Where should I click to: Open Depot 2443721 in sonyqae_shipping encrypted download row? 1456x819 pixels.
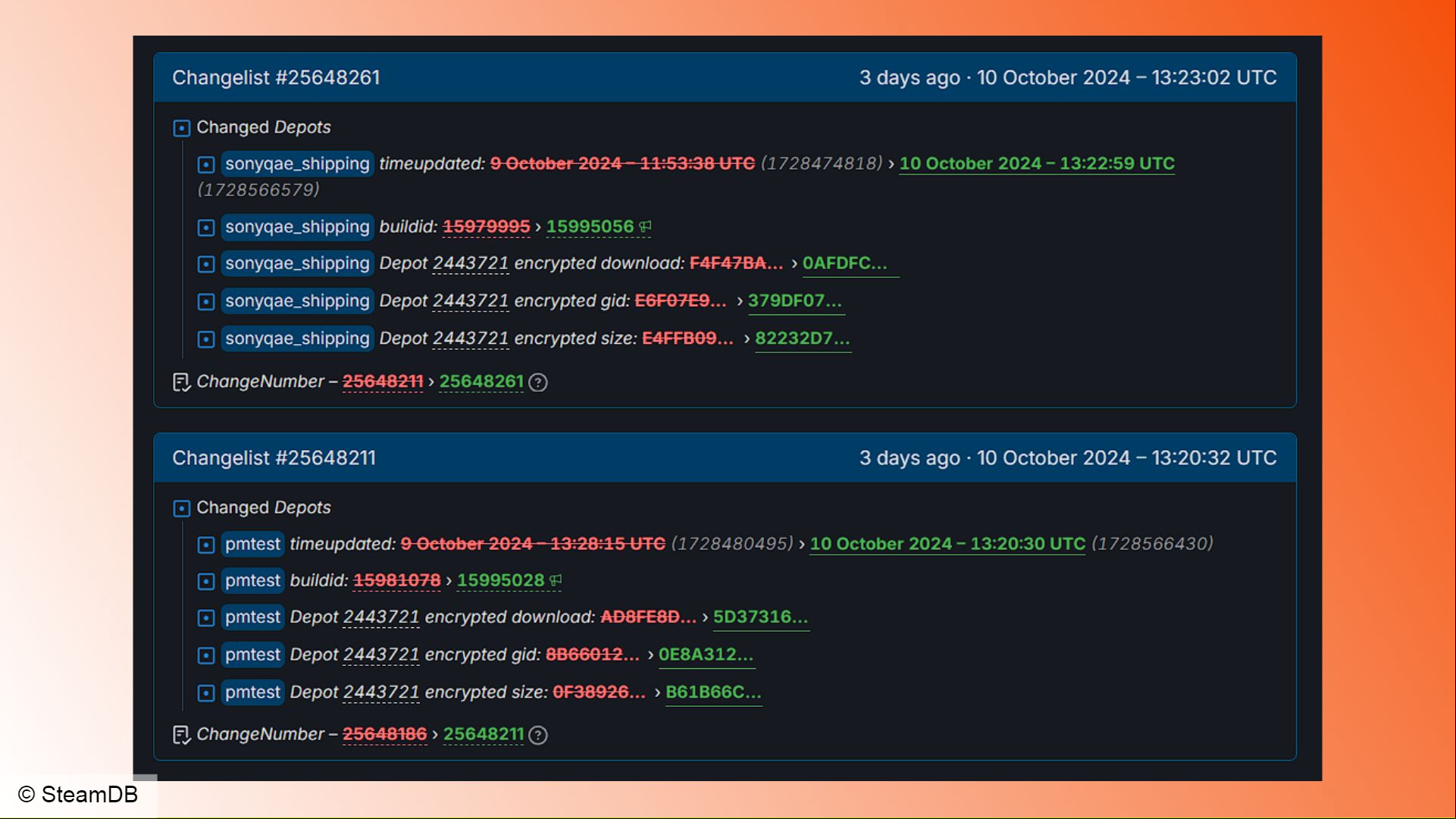coord(471,263)
